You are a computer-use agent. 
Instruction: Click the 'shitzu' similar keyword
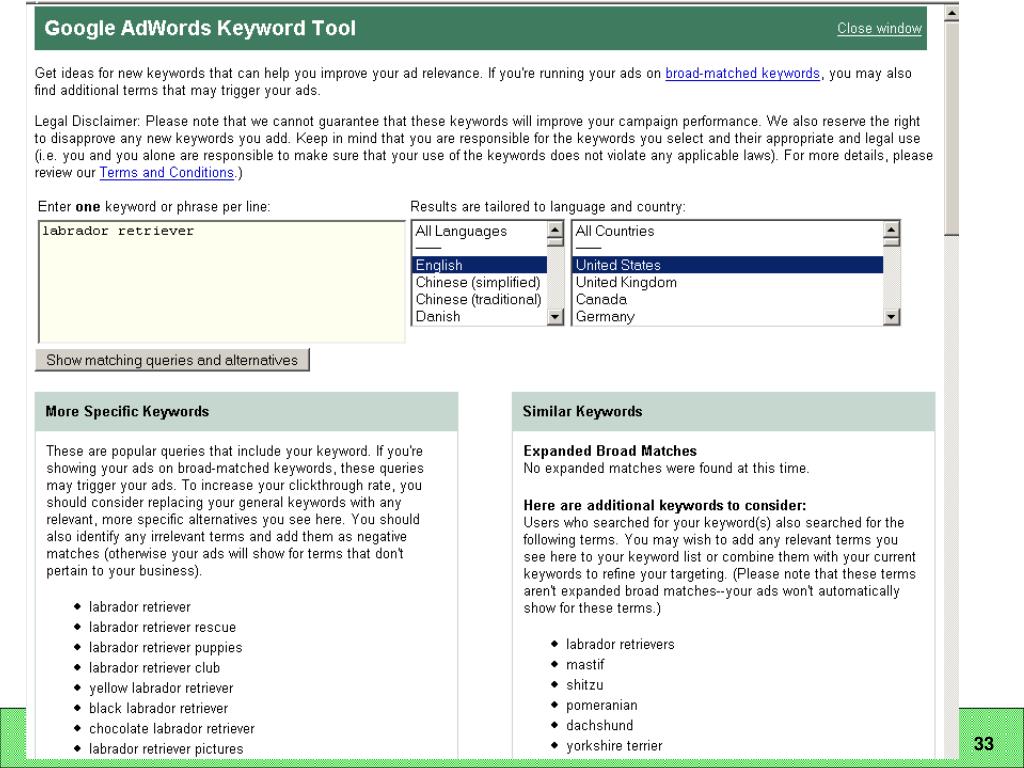584,684
